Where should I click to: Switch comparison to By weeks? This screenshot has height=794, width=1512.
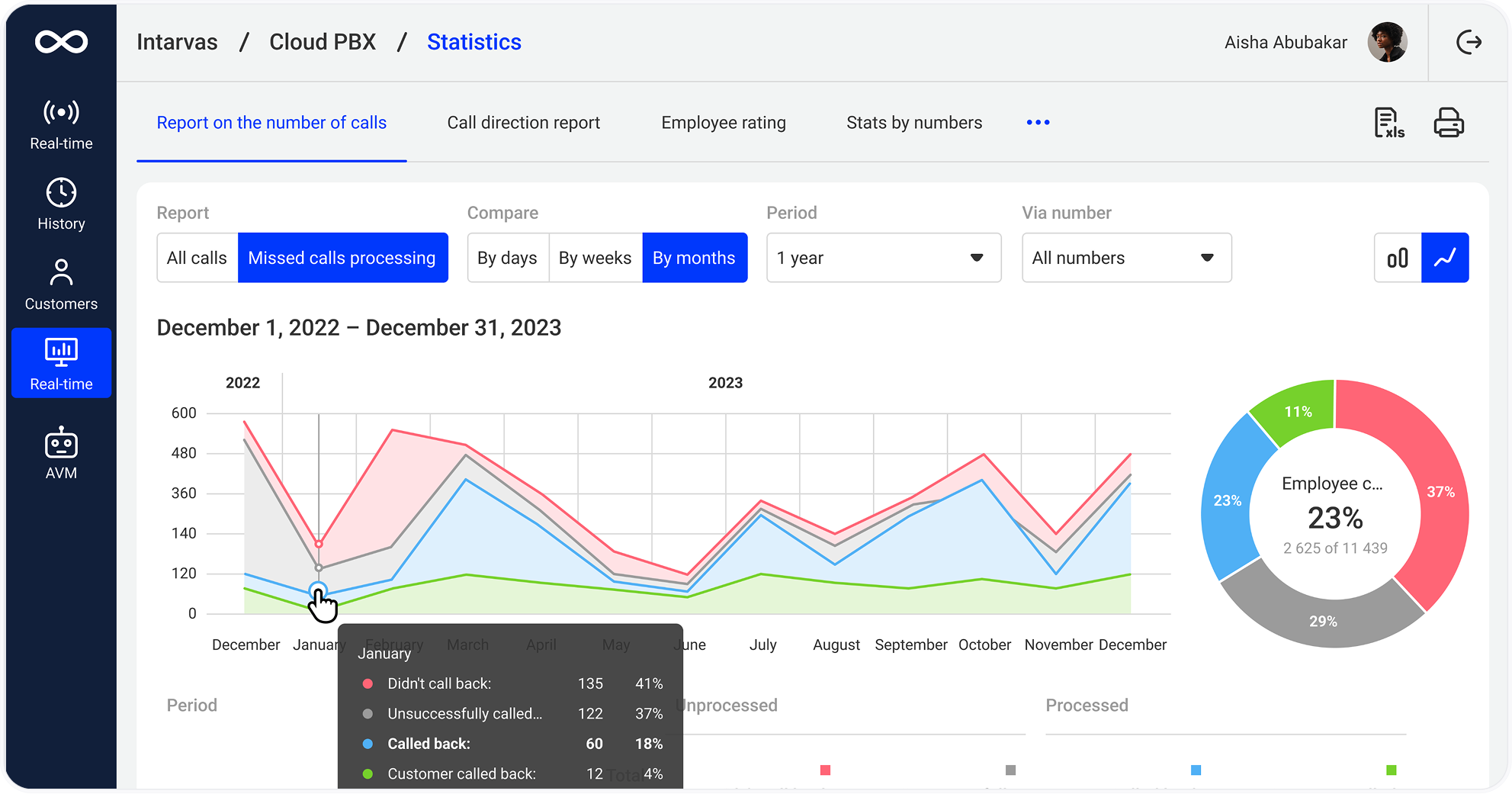coord(595,258)
